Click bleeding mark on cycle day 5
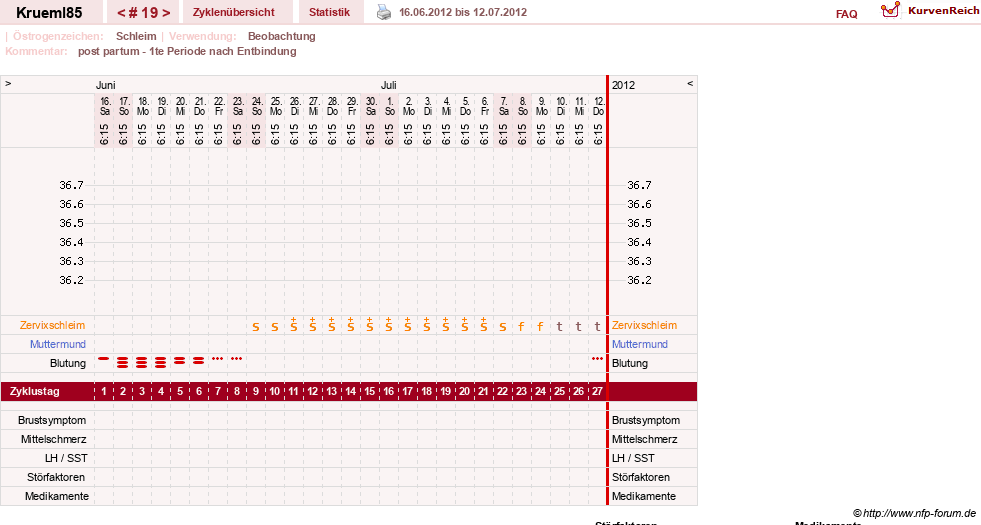 (x=180, y=360)
